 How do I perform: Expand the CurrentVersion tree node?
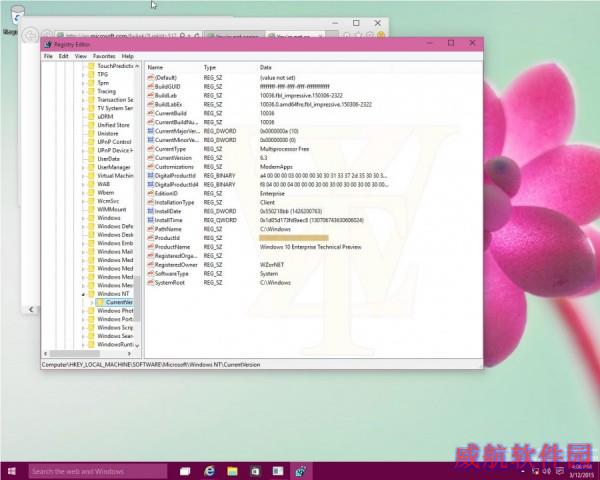tap(92, 302)
